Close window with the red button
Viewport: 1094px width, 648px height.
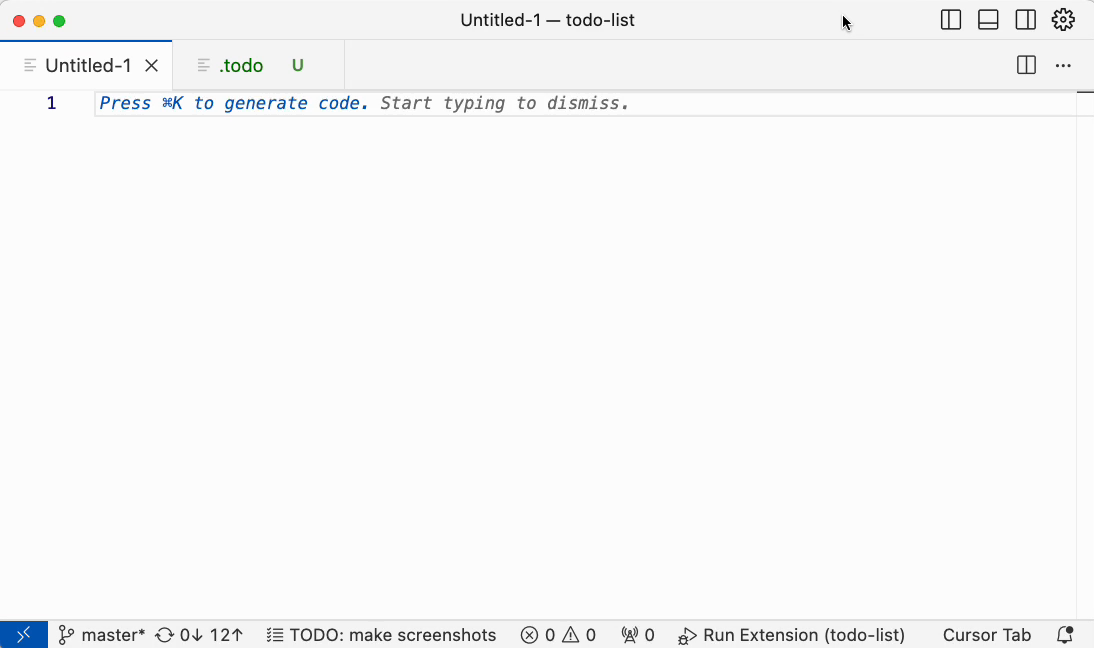coord(19,21)
